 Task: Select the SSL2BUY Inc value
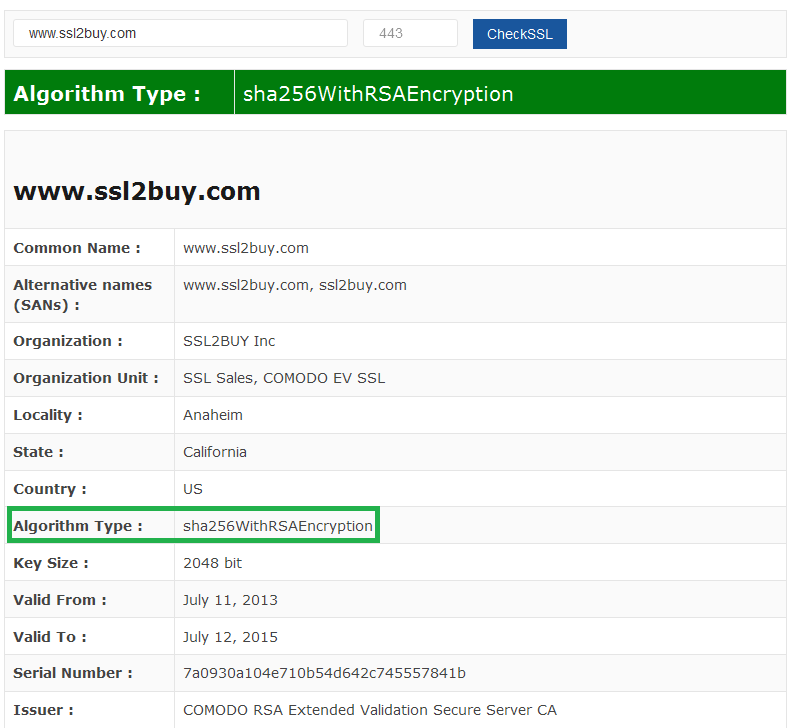pos(229,341)
